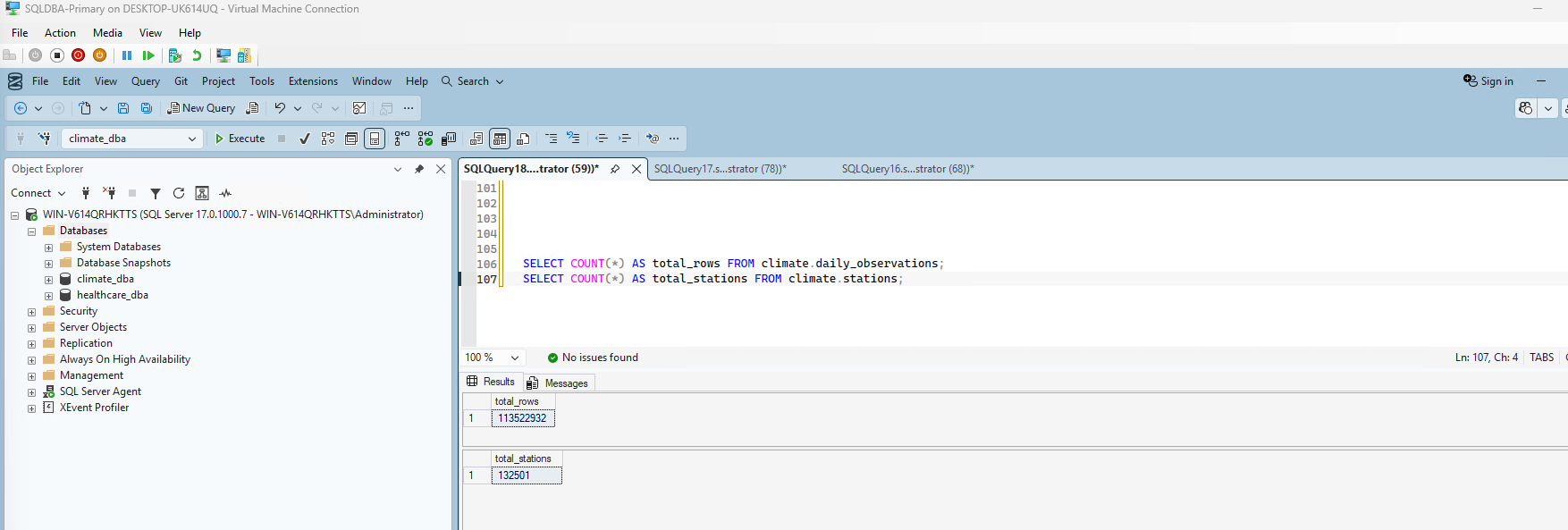Click the VM Enhanced Session icon
This screenshot has width=1568, height=530.
tap(223, 55)
